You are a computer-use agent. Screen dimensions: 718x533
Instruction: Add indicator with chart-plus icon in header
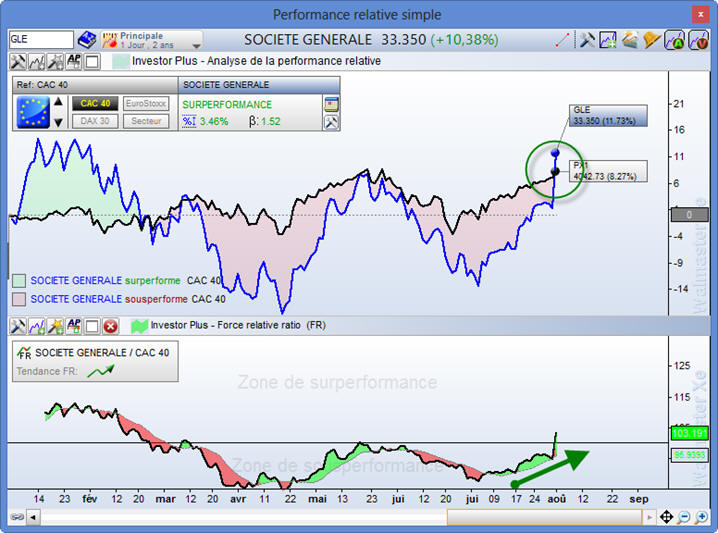coord(608,40)
